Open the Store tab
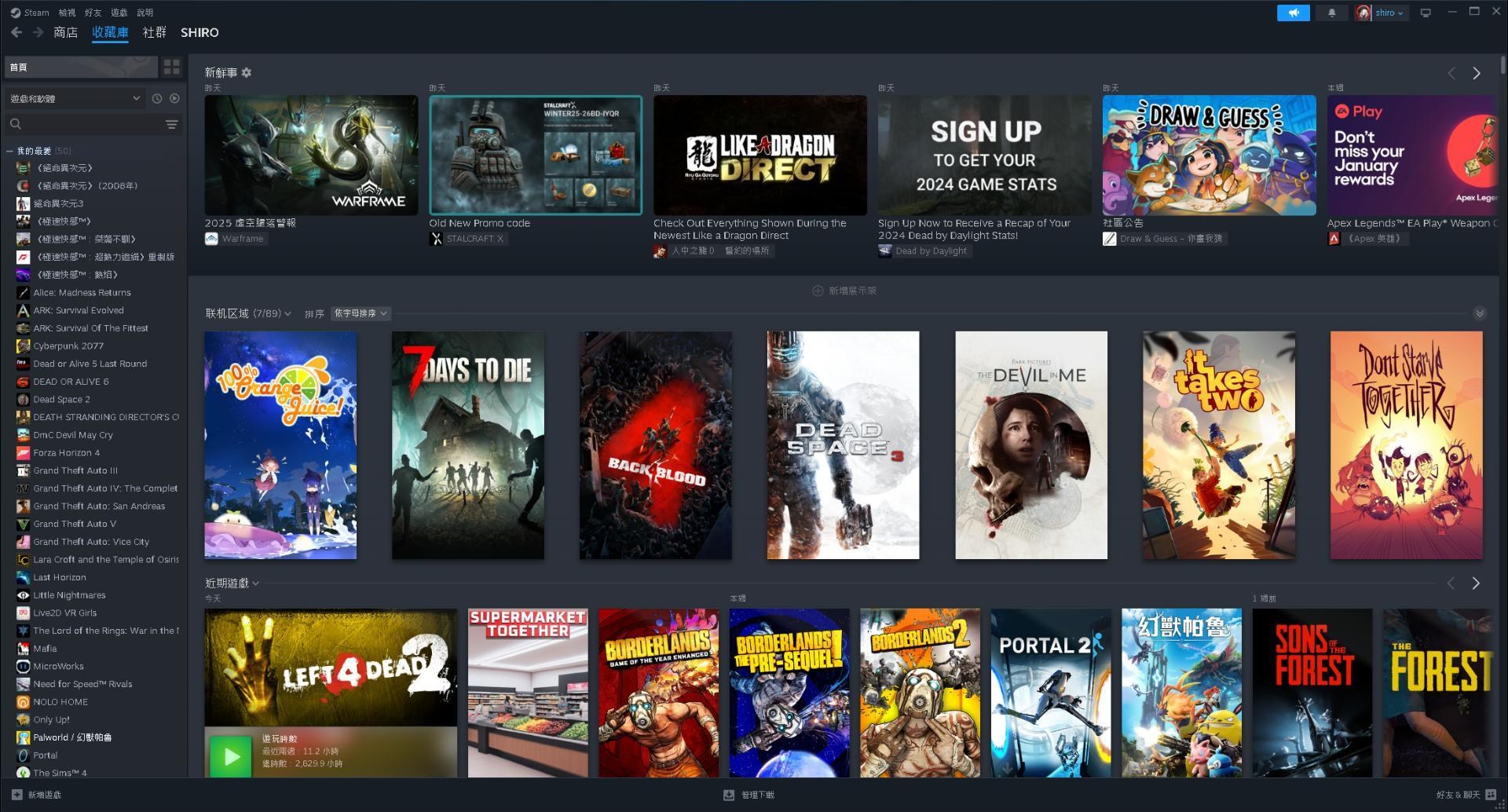 65,32
